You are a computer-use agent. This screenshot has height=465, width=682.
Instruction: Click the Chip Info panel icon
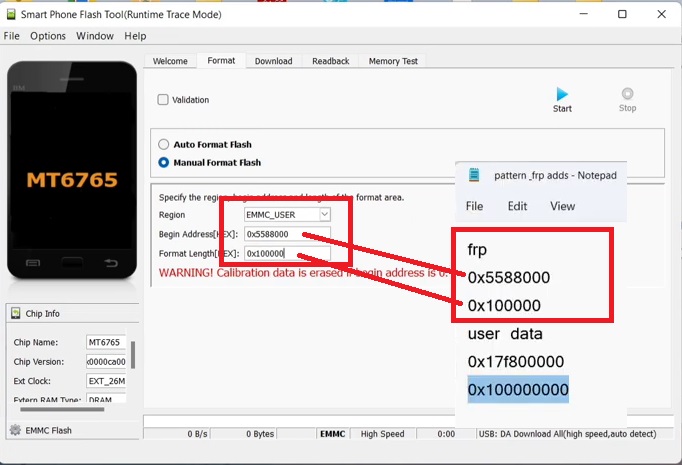click(16, 313)
